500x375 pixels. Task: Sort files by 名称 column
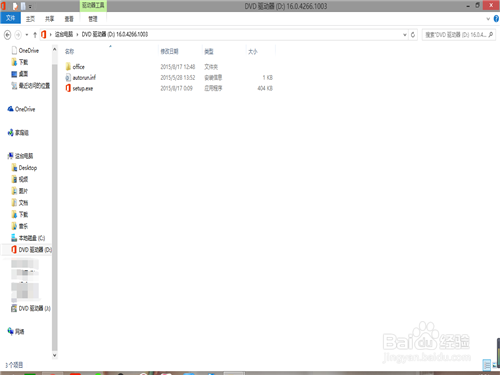coord(70,51)
